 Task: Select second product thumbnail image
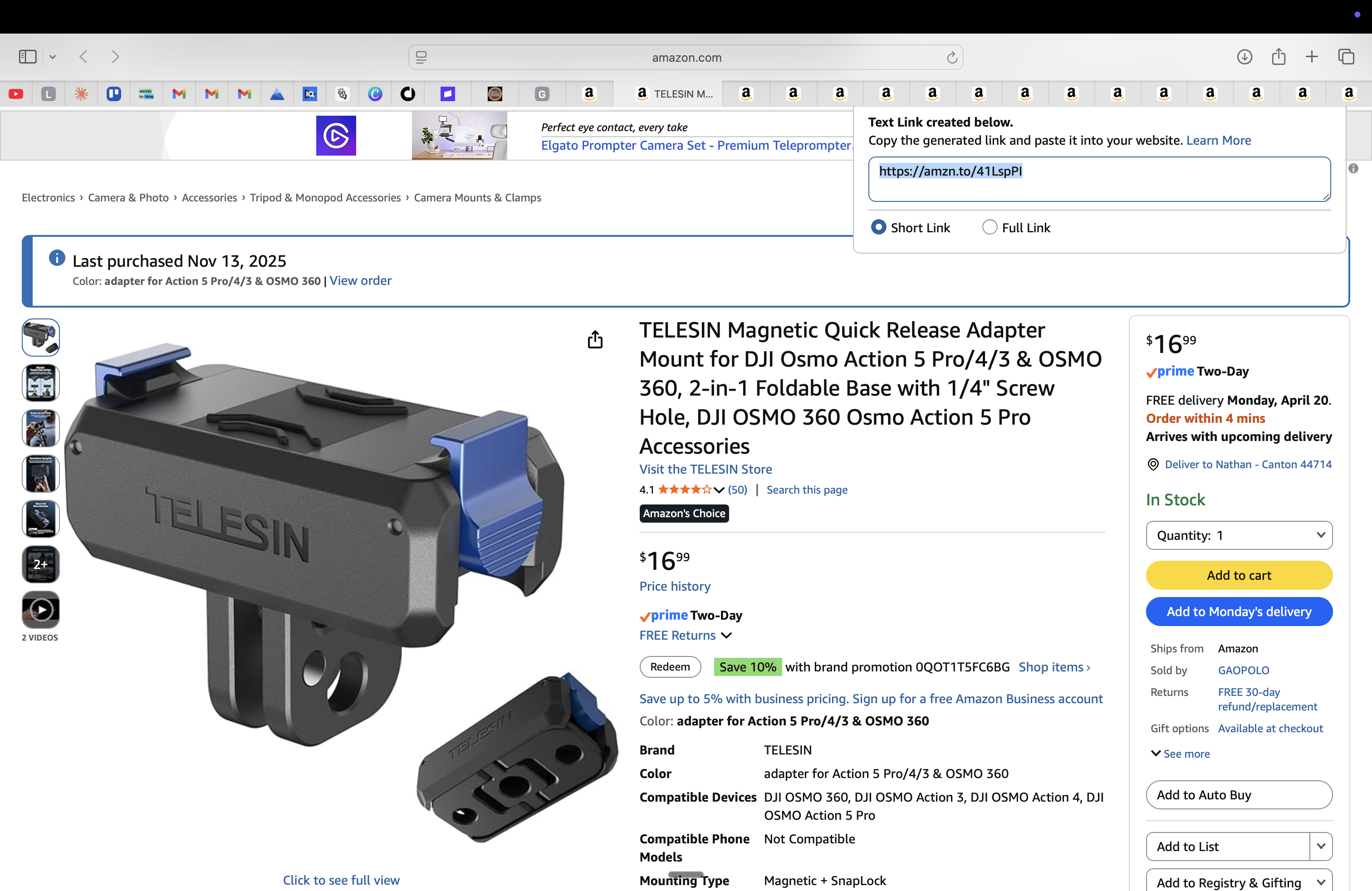pyautogui.click(x=41, y=383)
